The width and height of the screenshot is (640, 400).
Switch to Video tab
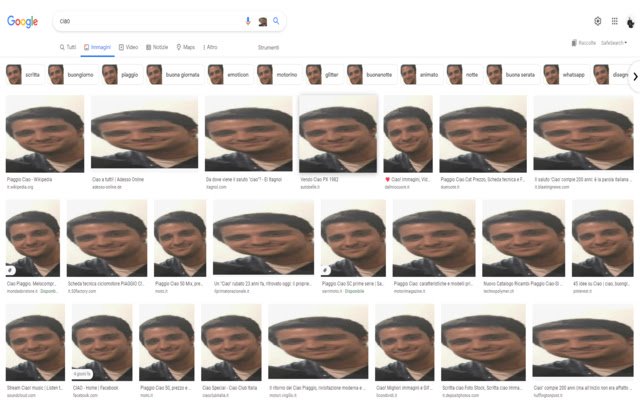click(128, 47)
